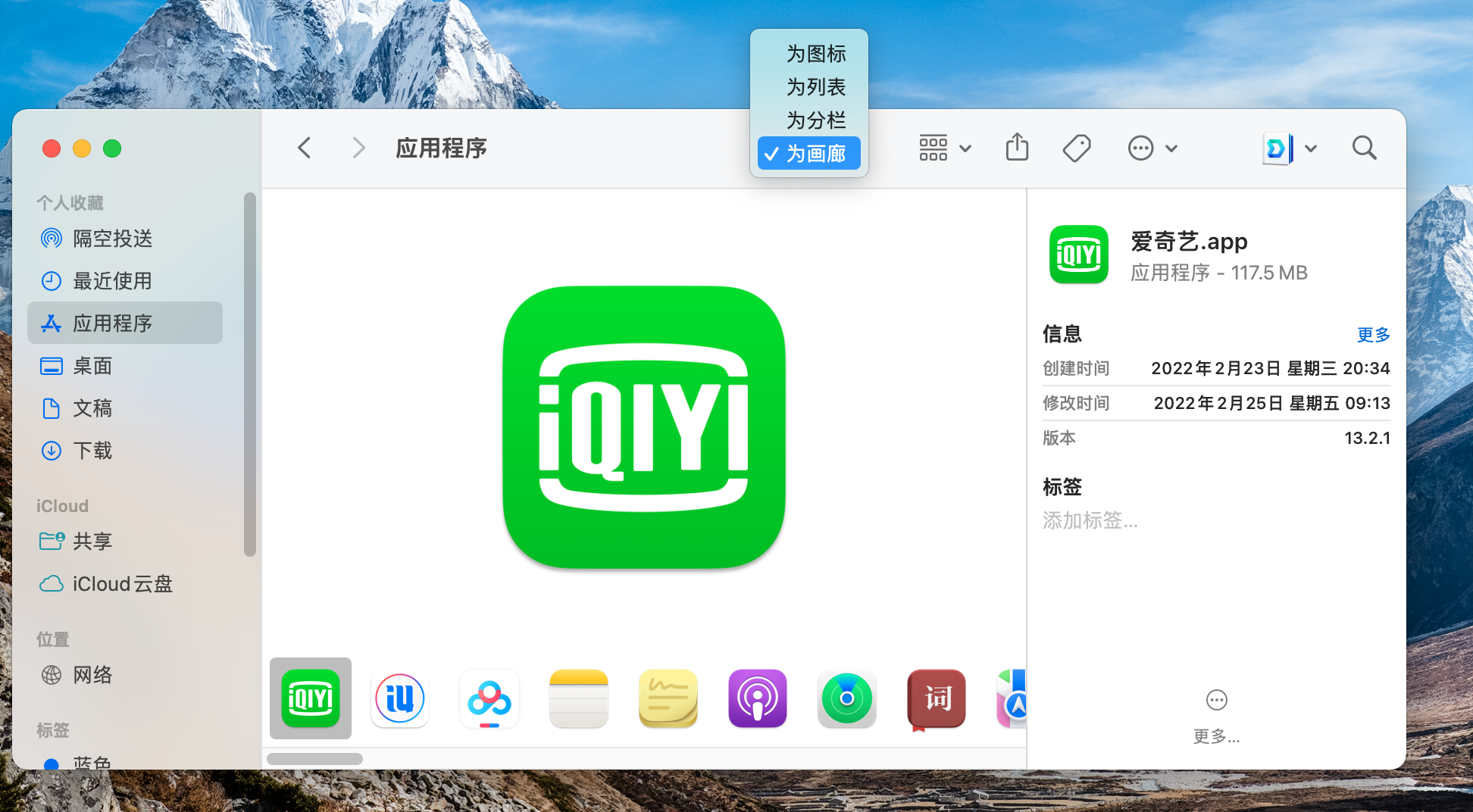Click the sidebar vertical scrollbar
Viewport: 1473px width, 812px height.
point(249,375)
